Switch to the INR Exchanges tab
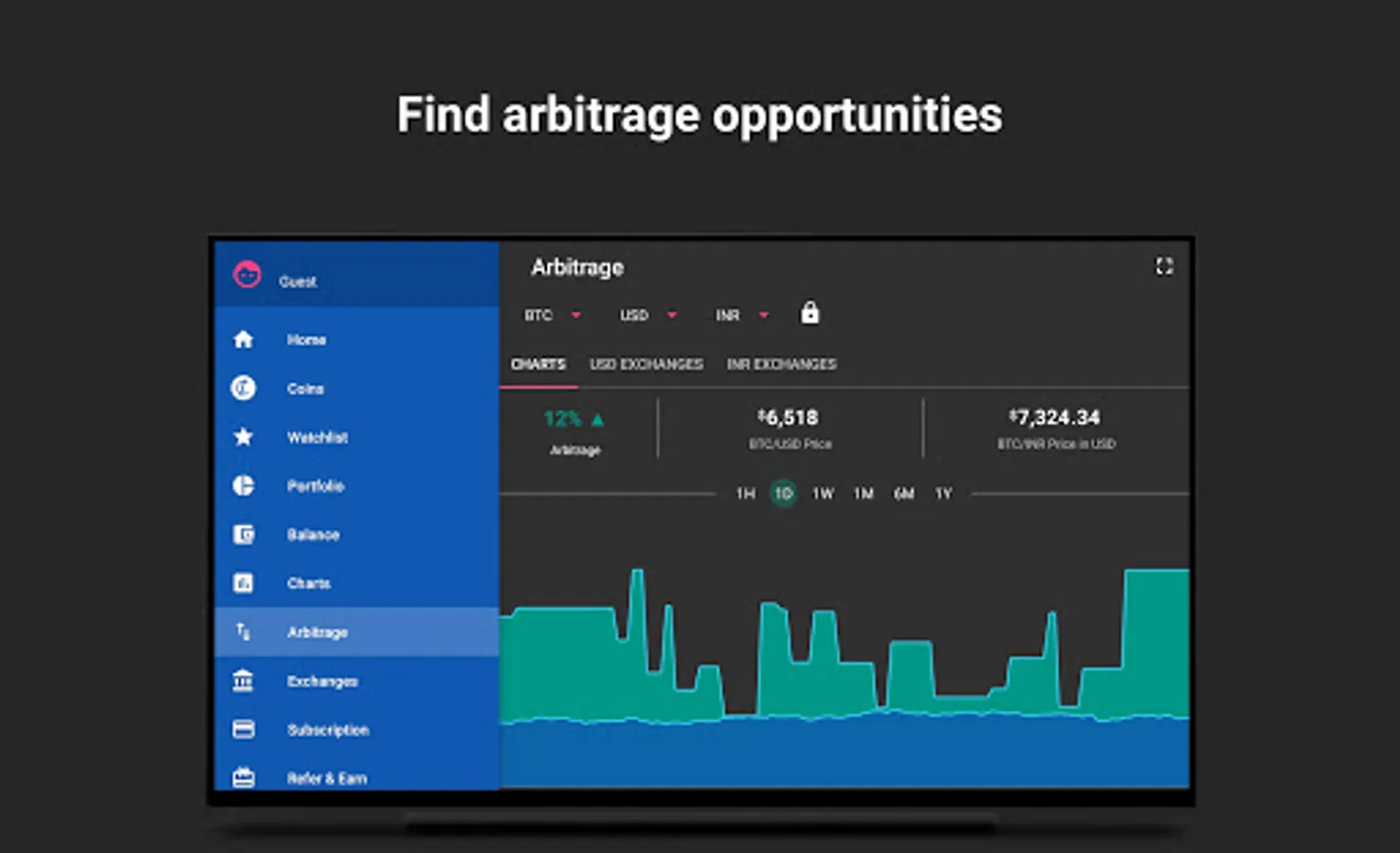This screenshot has width=1400, height=853. (x=782, y=364)
